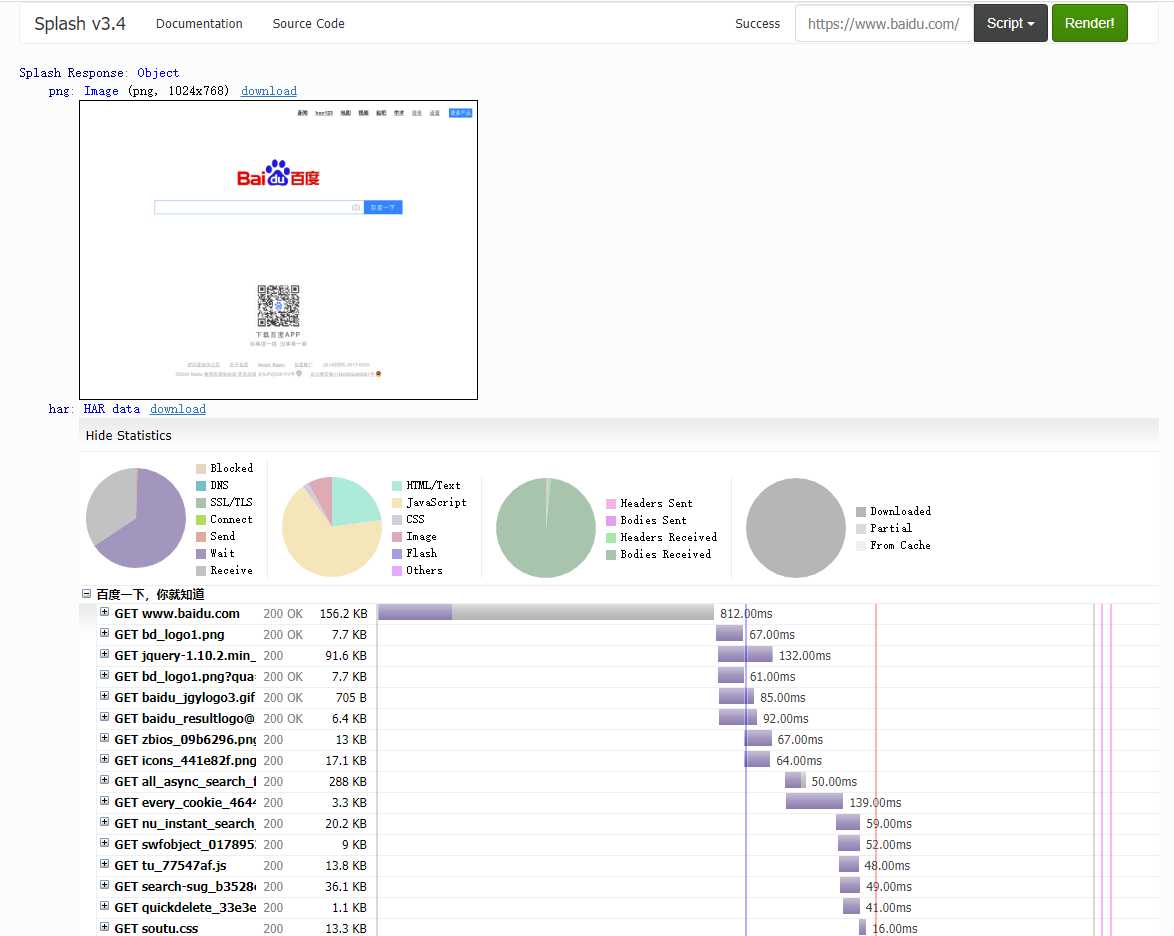The height and width of the screenshot is (936, 1174).
Task: Expand the GET www.baidu.com request
Action: pos(104,613)
